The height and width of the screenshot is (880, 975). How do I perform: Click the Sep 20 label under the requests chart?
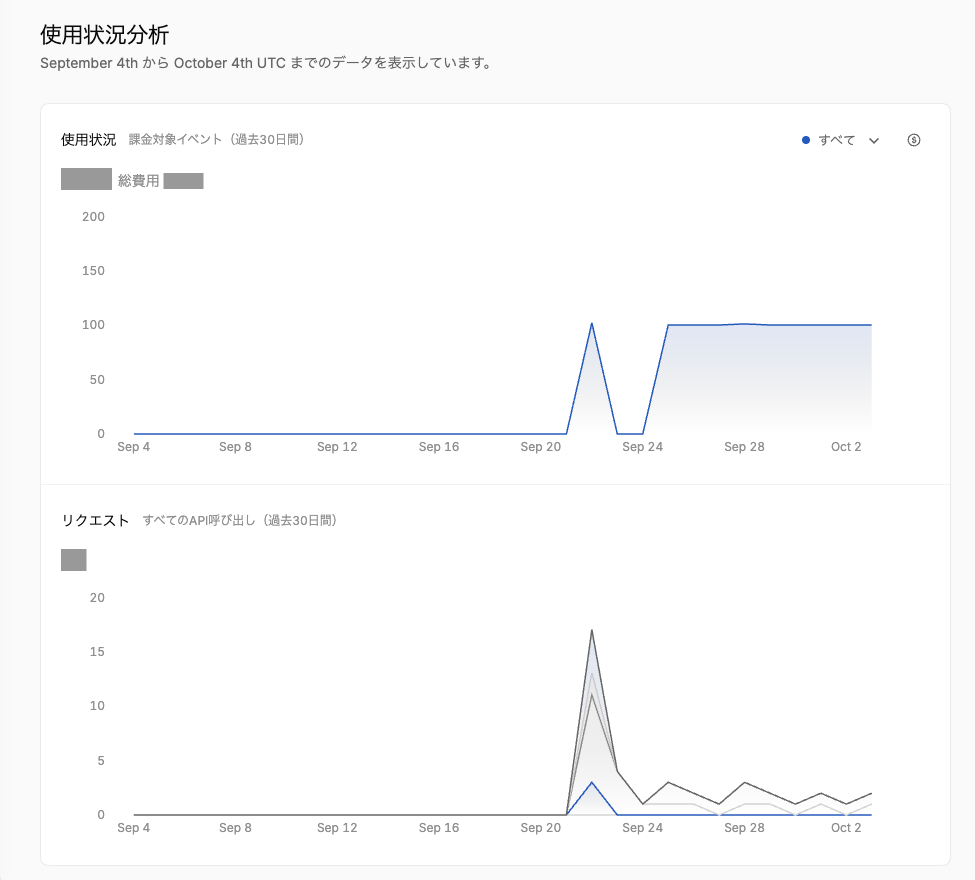pyautogui.click(x=540, y=828)
